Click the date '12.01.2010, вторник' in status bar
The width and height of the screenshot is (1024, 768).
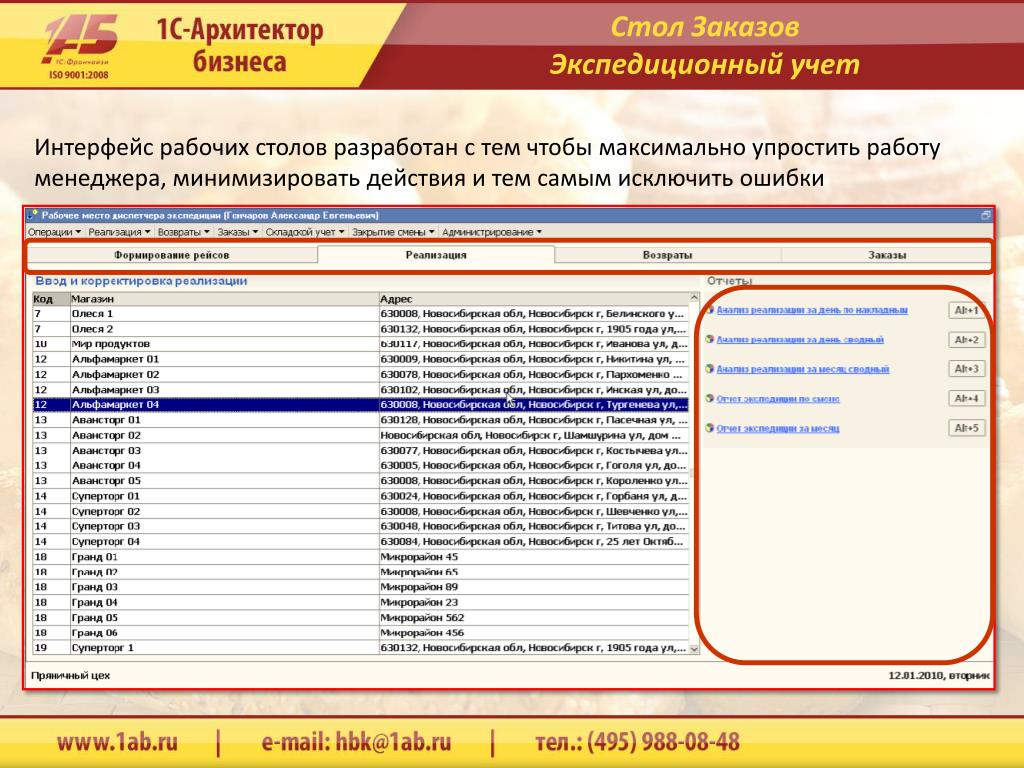(x=938, y=675)
